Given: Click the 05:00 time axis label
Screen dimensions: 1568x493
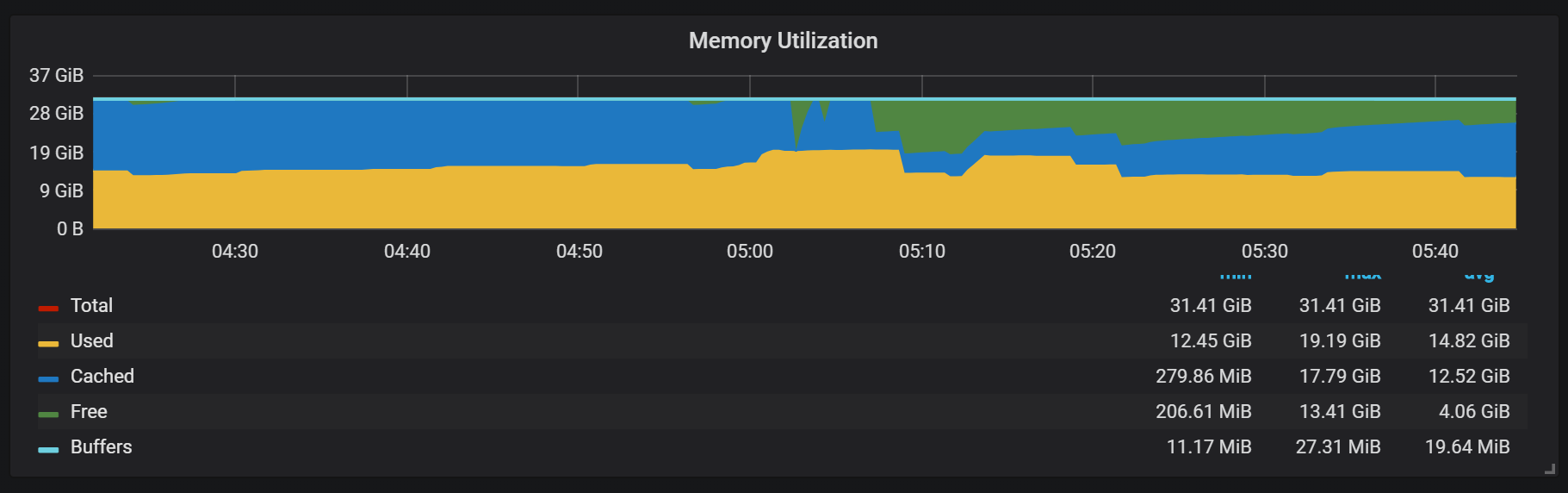Looking at the screenshot, I should point(749,252).
